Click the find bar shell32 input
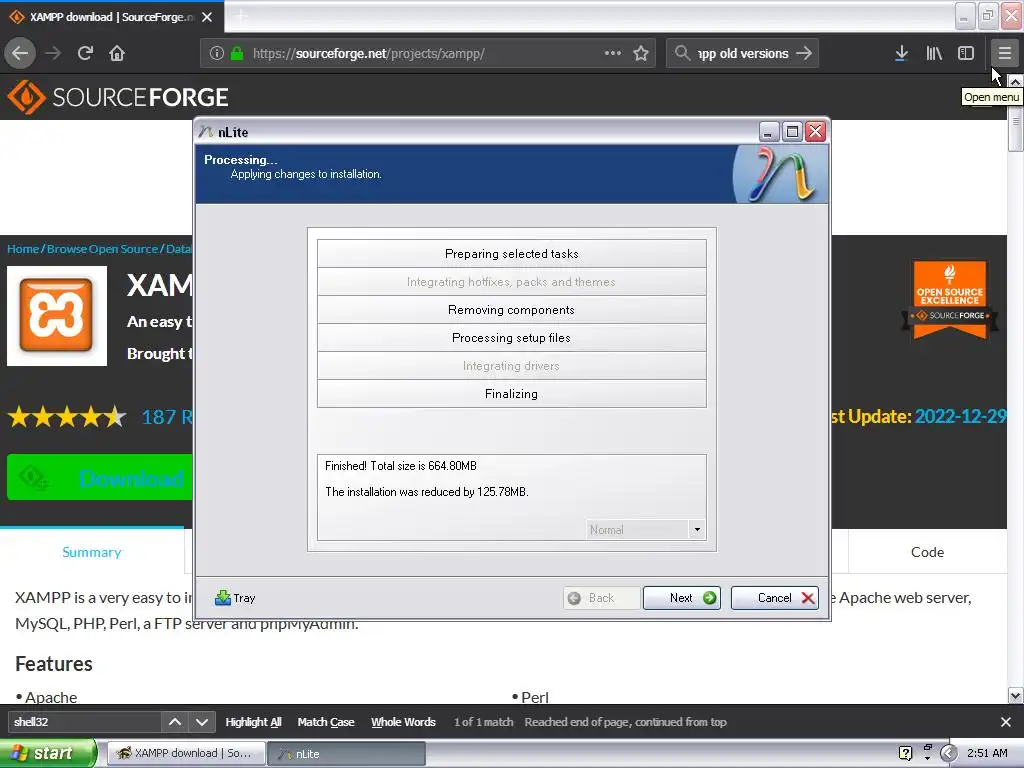The width and height of the screenshot is (1024, 768). (84, 722)
